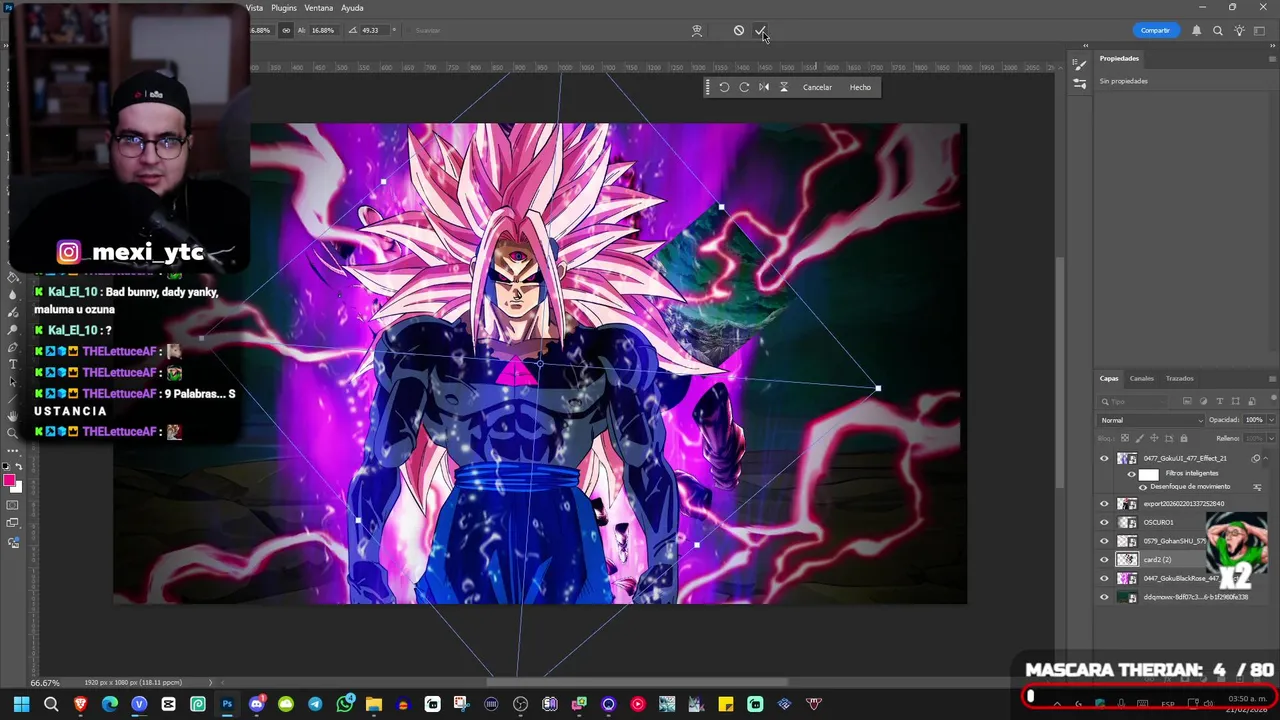Open the search magnifier in top bar
The image size is (1280, 720).
coord(1218,31)
